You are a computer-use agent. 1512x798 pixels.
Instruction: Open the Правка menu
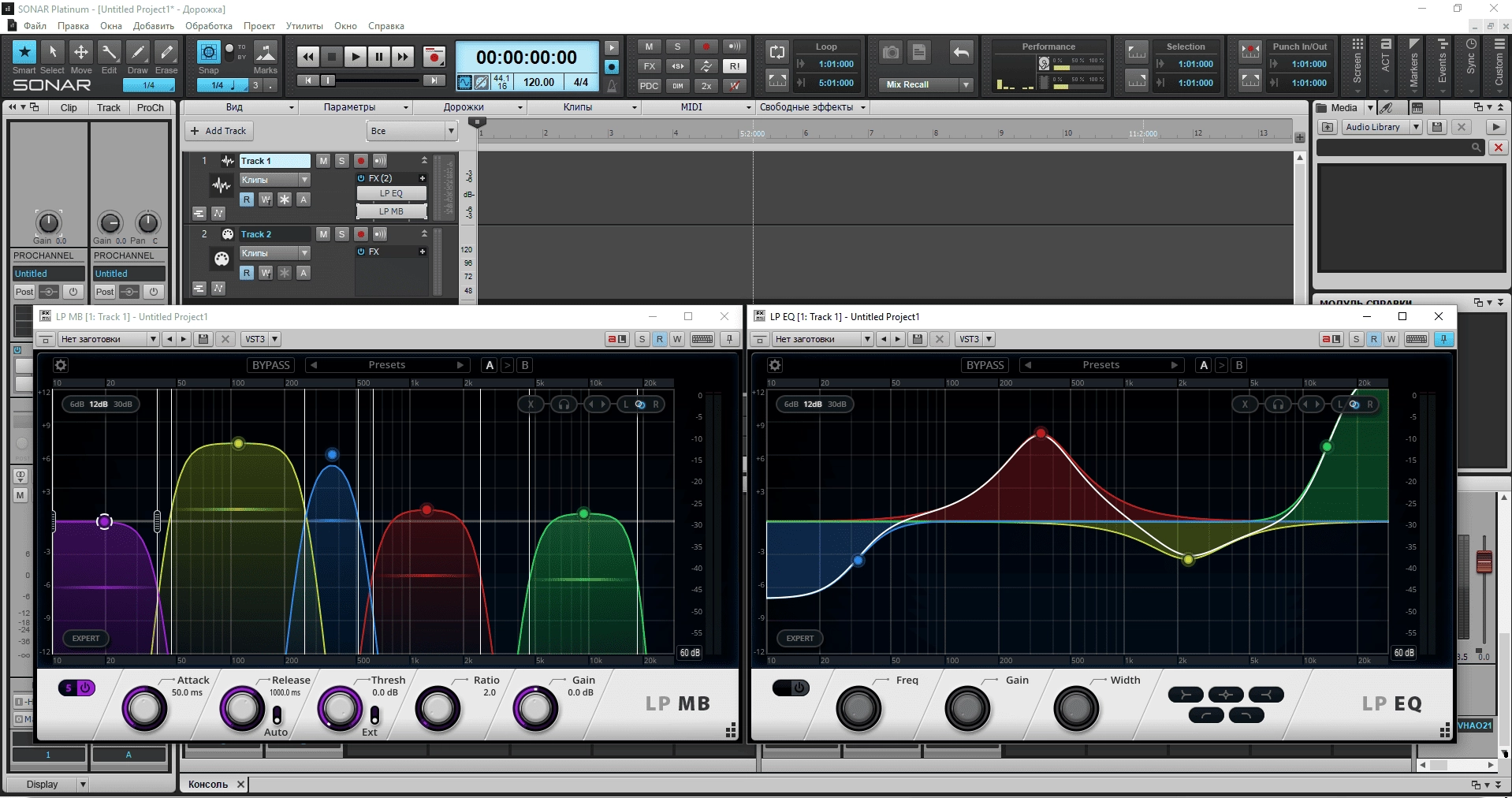(x=73, y=26)
